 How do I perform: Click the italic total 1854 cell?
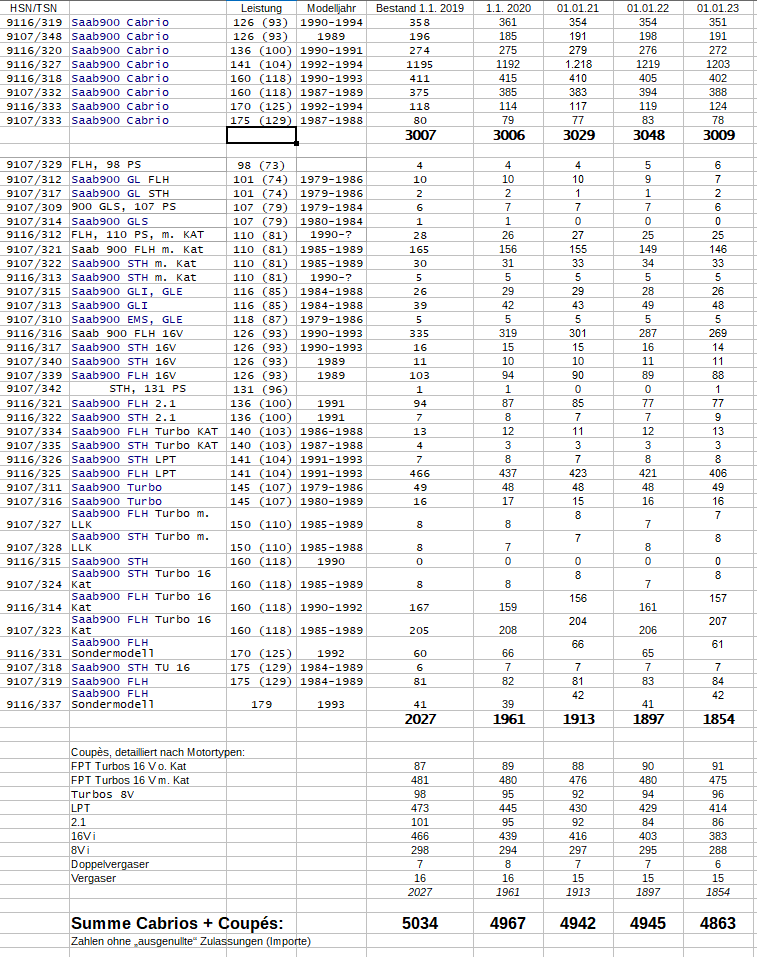click(718, 892)
